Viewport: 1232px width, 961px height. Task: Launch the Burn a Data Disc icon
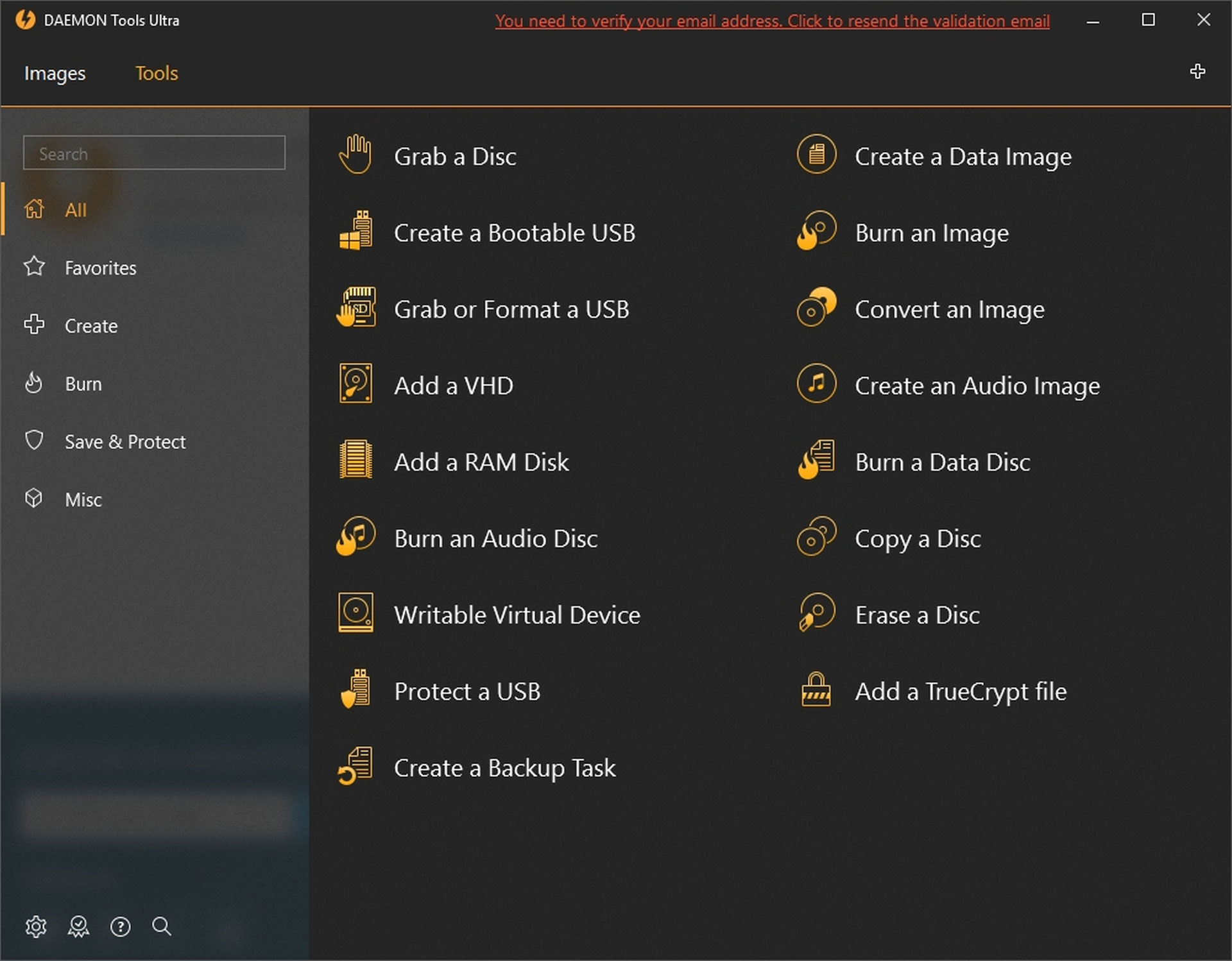816,460
